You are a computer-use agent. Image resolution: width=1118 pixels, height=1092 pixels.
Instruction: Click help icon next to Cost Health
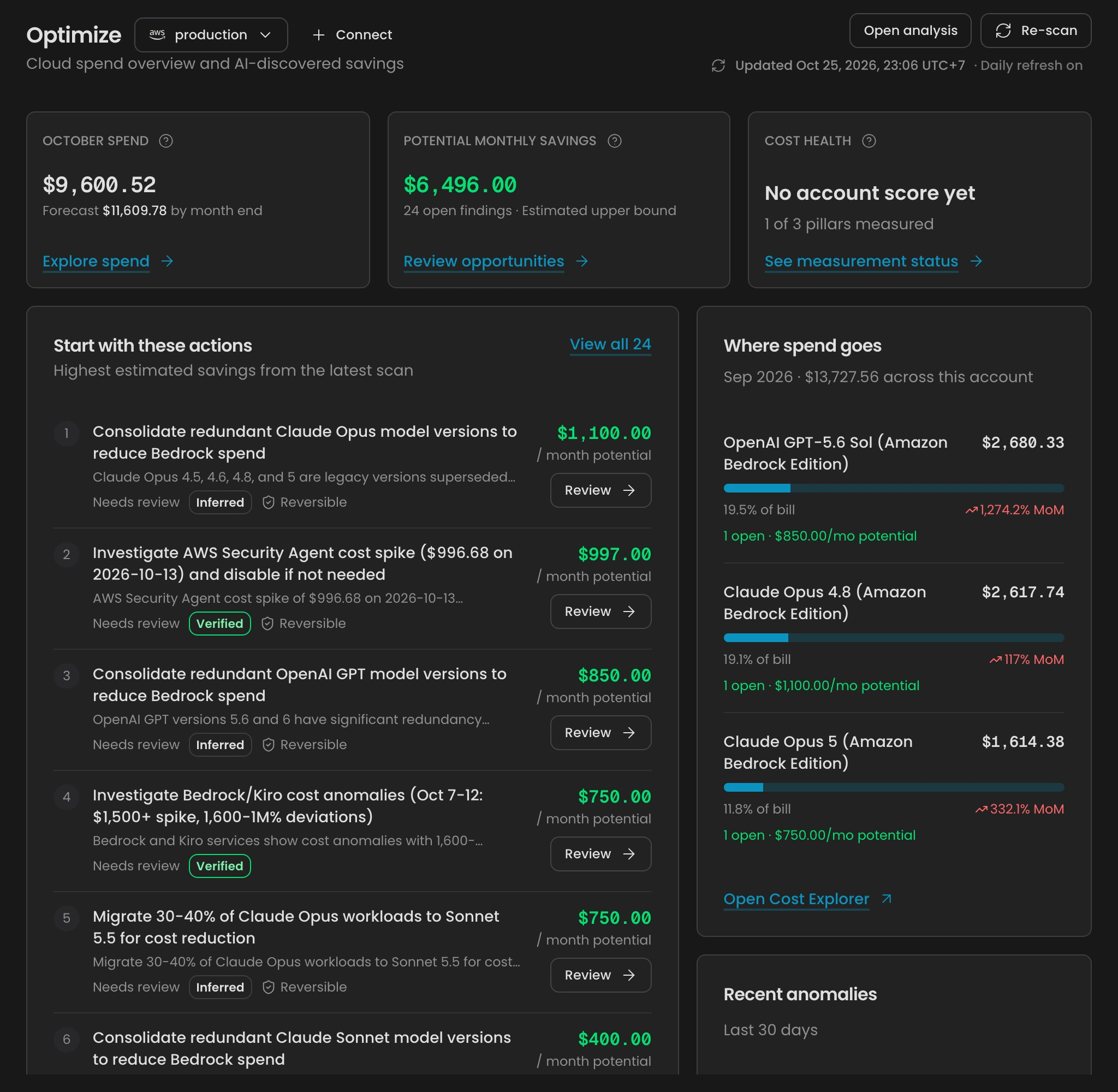(869, 140)
